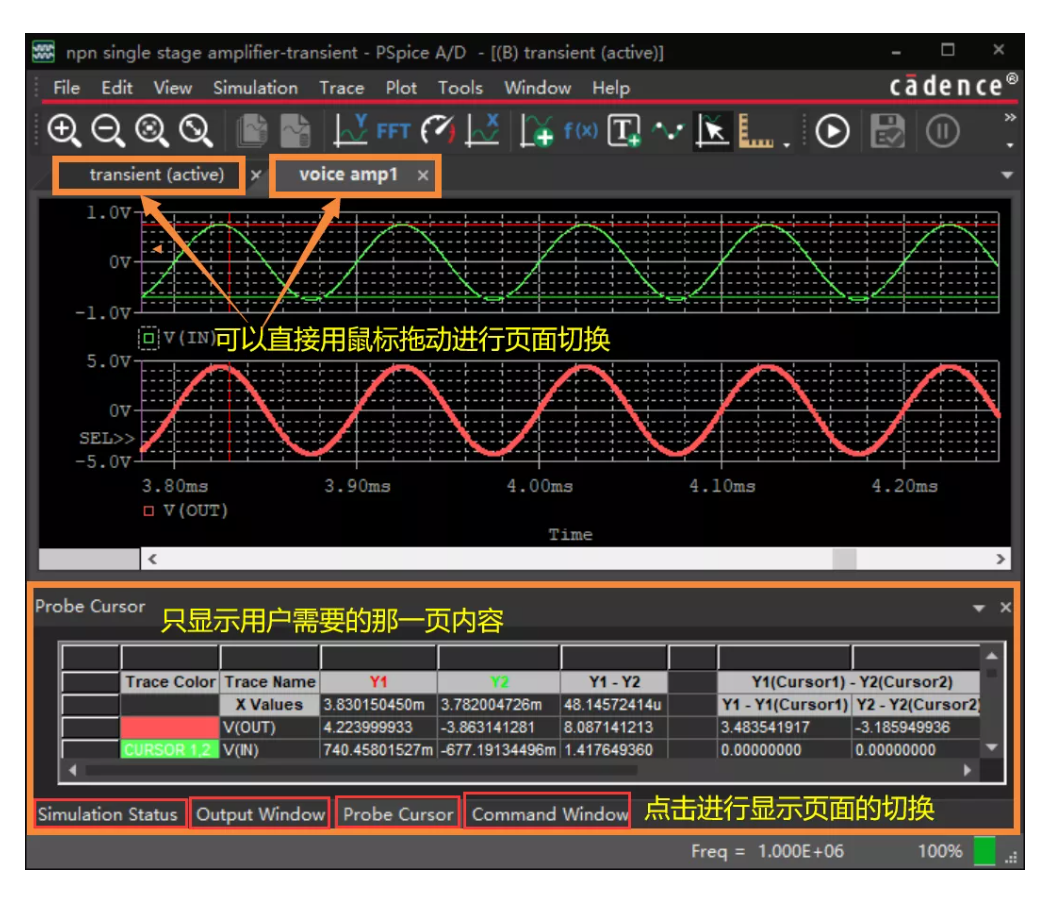
Task: Click the plot horizontal scrollbar thumb
Action: (844, 559)
